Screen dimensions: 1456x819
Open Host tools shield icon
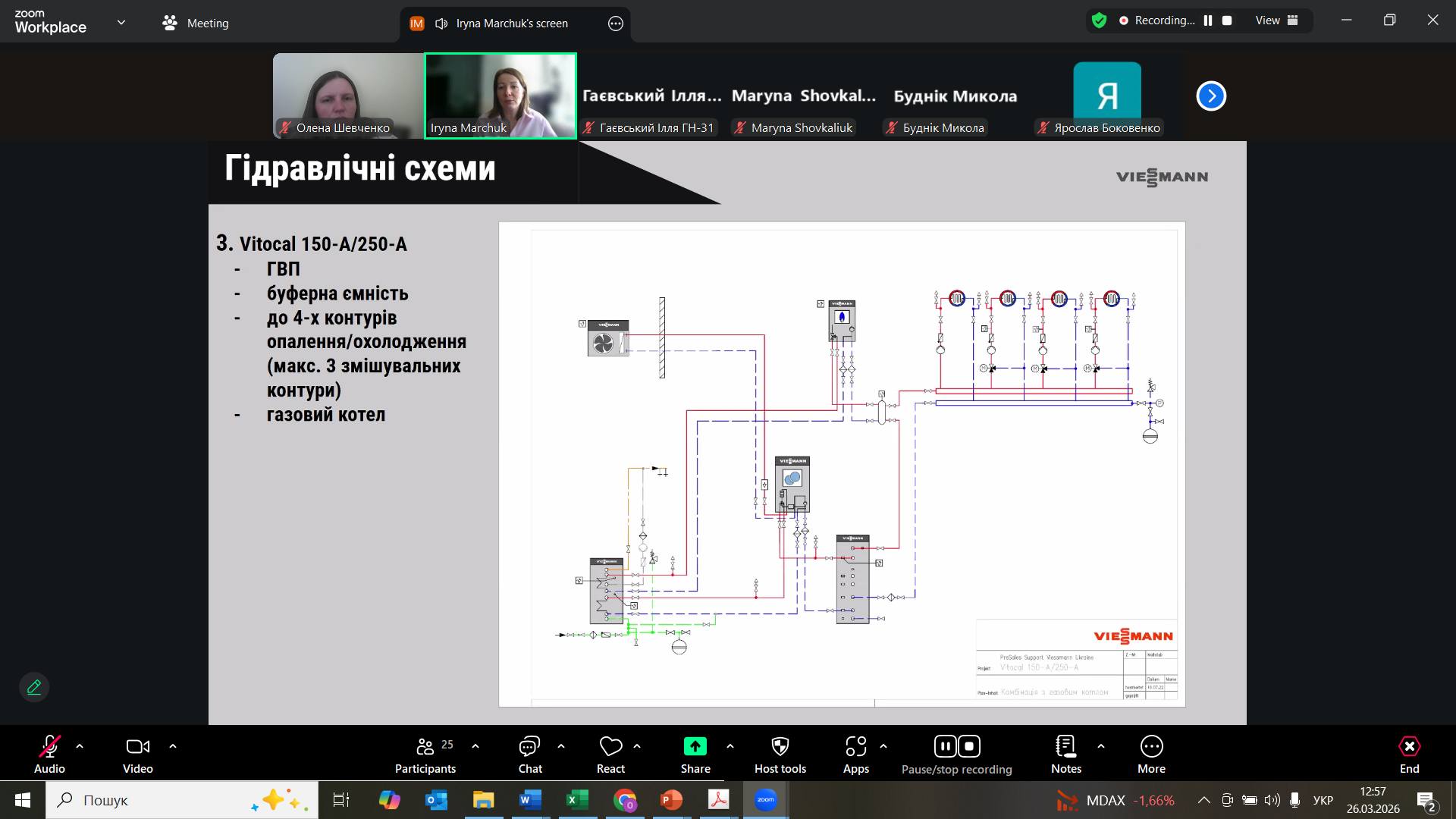tap(780, 747)
